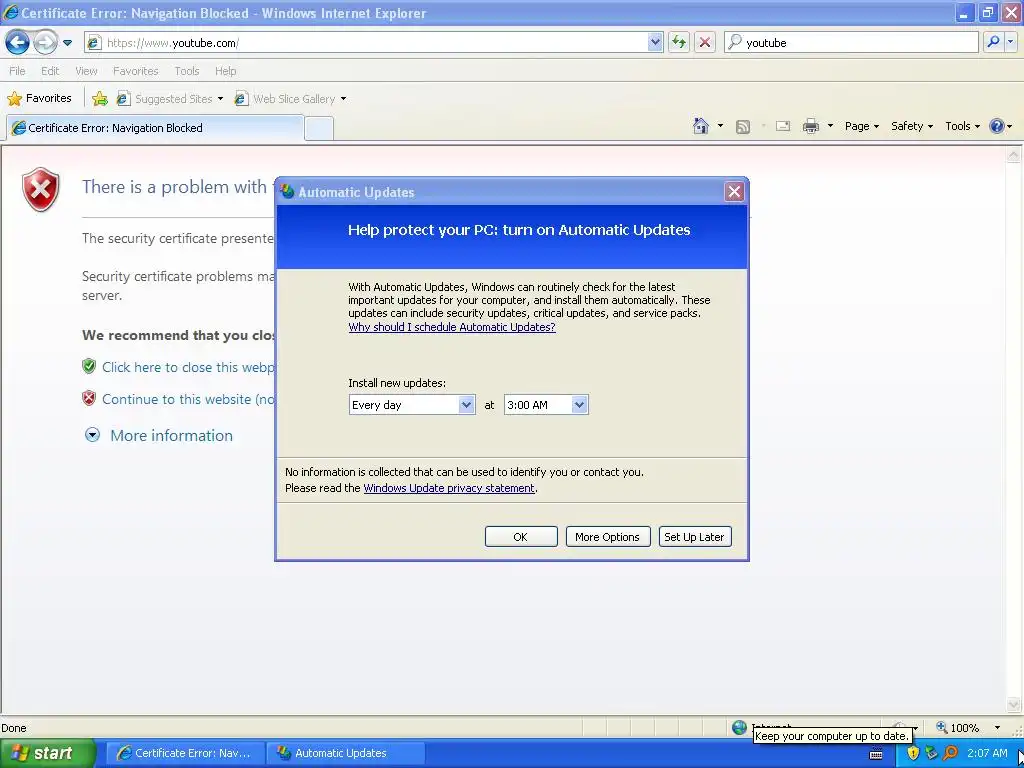
Task: Expand More information section
Action: 159,436
